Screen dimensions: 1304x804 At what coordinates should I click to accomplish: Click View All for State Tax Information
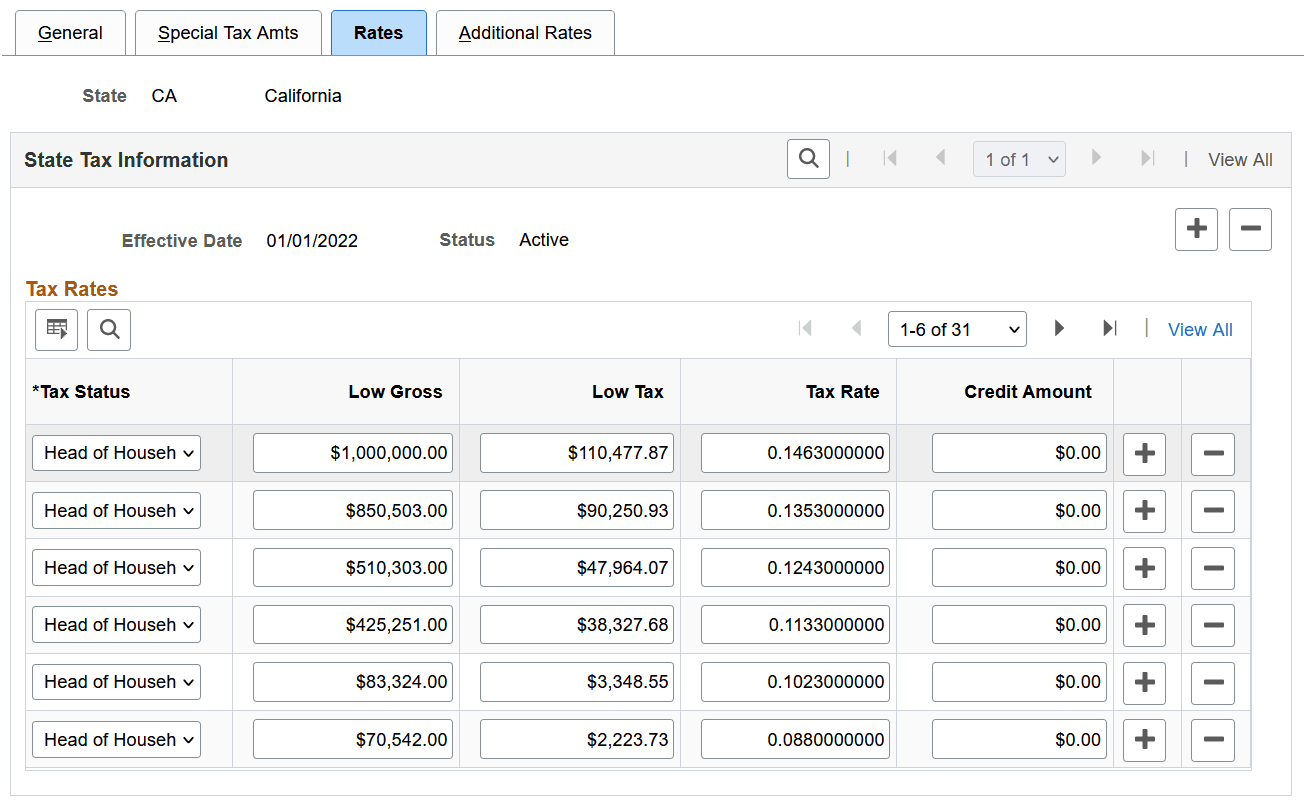pyautogui.click(x=1240, y=159)
